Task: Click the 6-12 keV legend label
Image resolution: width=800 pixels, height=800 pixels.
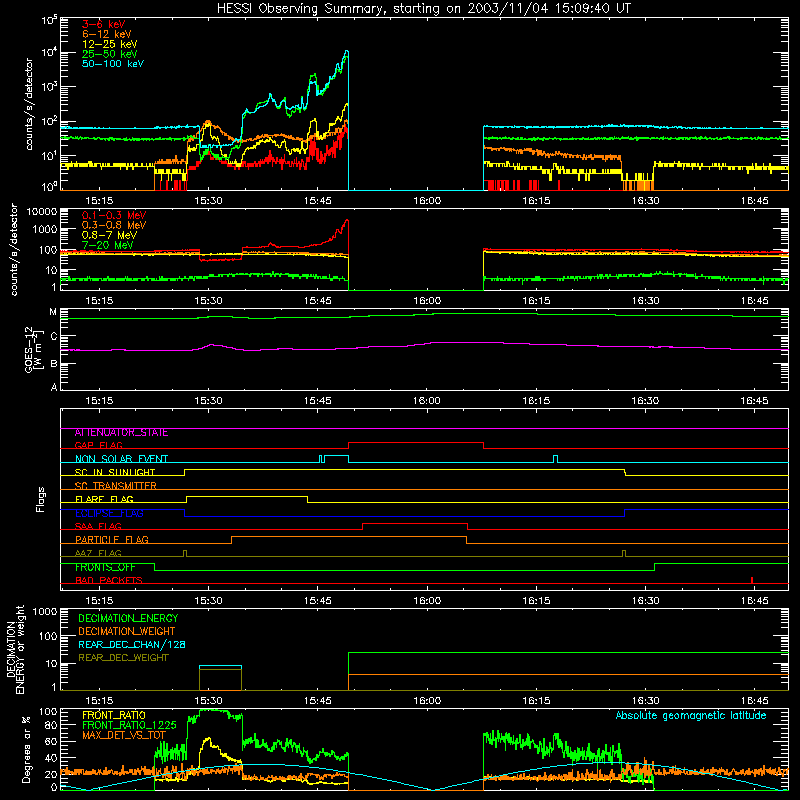Action: [107, 34]
